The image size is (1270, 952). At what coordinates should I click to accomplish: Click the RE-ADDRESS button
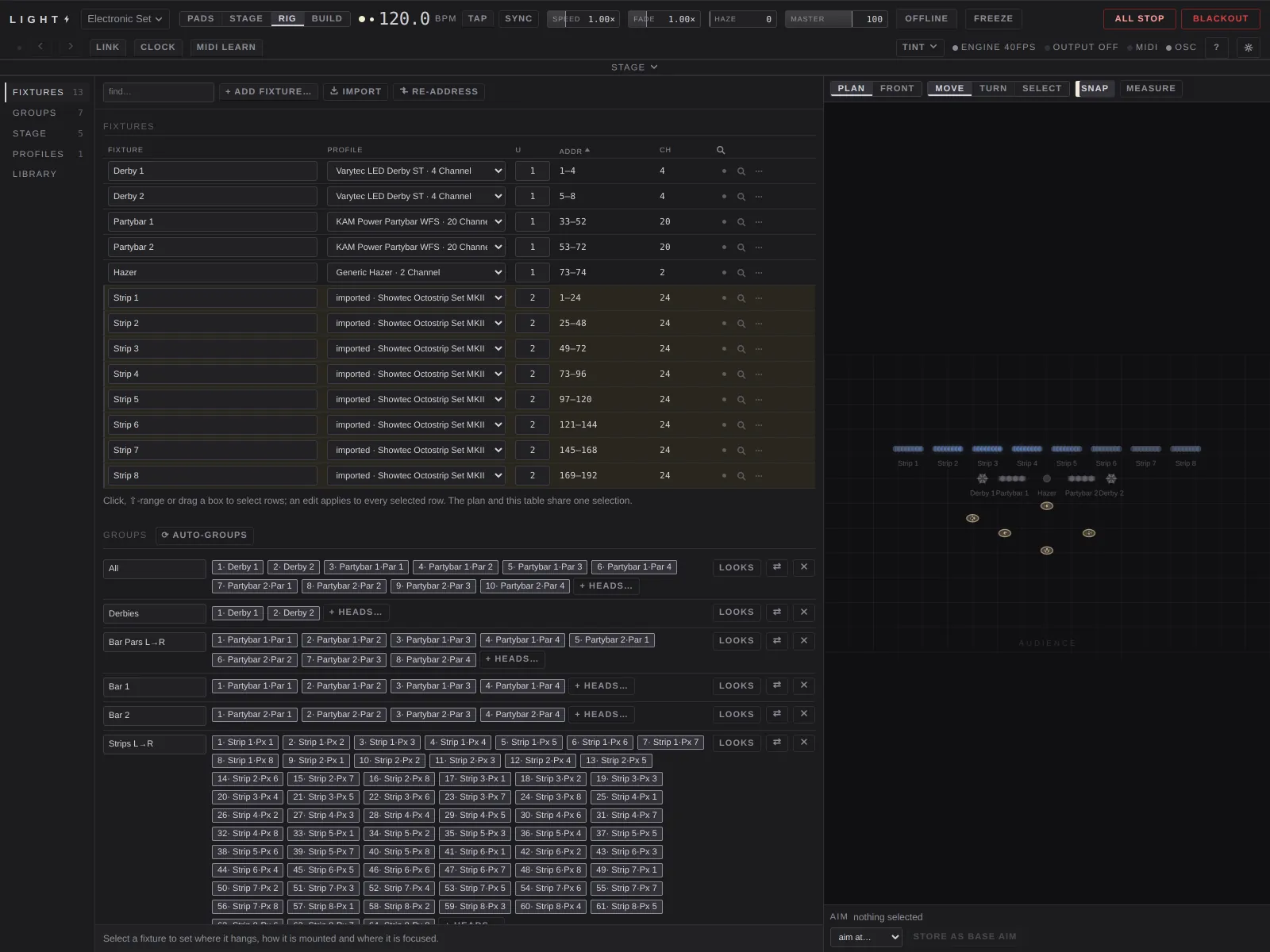[438, 92]
